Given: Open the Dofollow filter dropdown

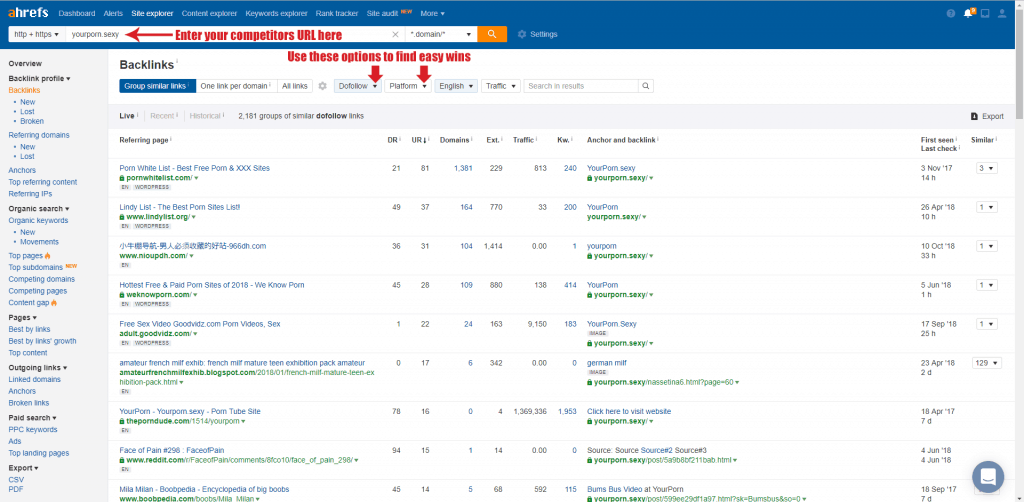Looking at the screenshot, I should tap(358, 86).
